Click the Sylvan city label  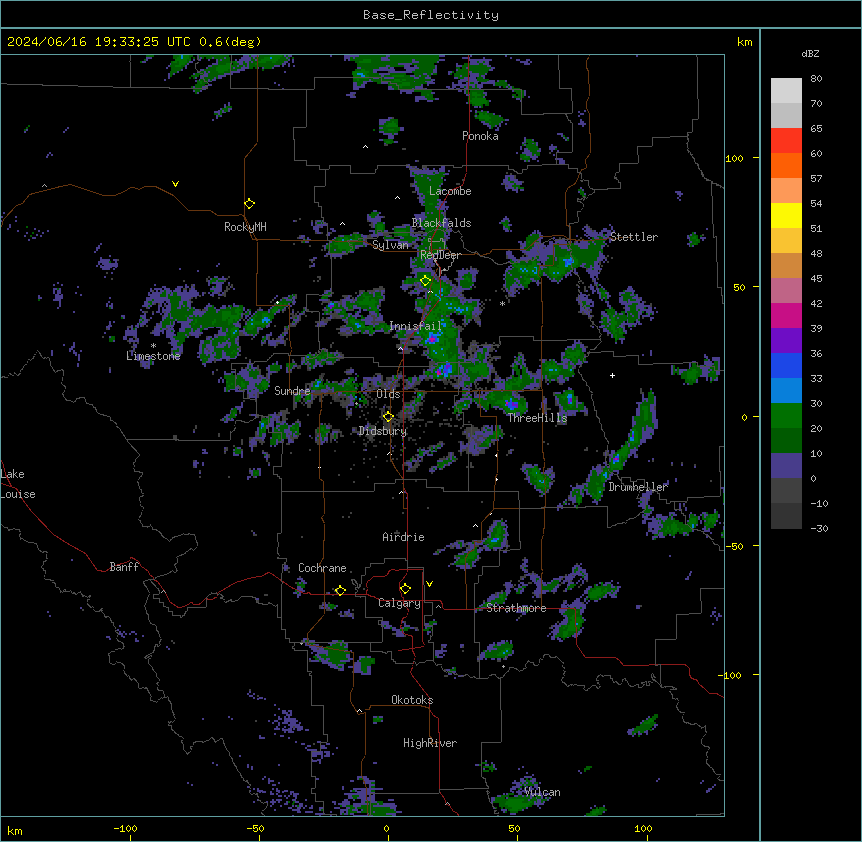point(390,245)
